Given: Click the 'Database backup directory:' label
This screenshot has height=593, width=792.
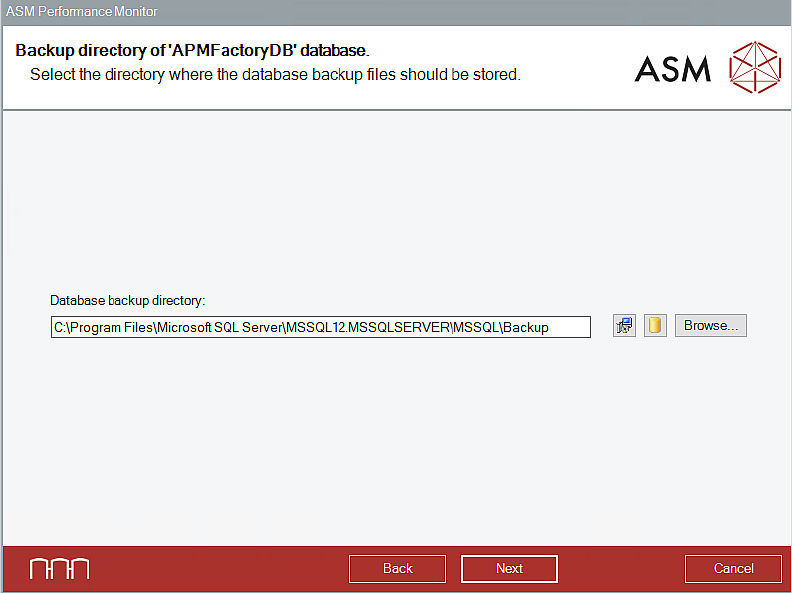Looking at the screenshot, I should pyautogui.click(x=127, y=301).
